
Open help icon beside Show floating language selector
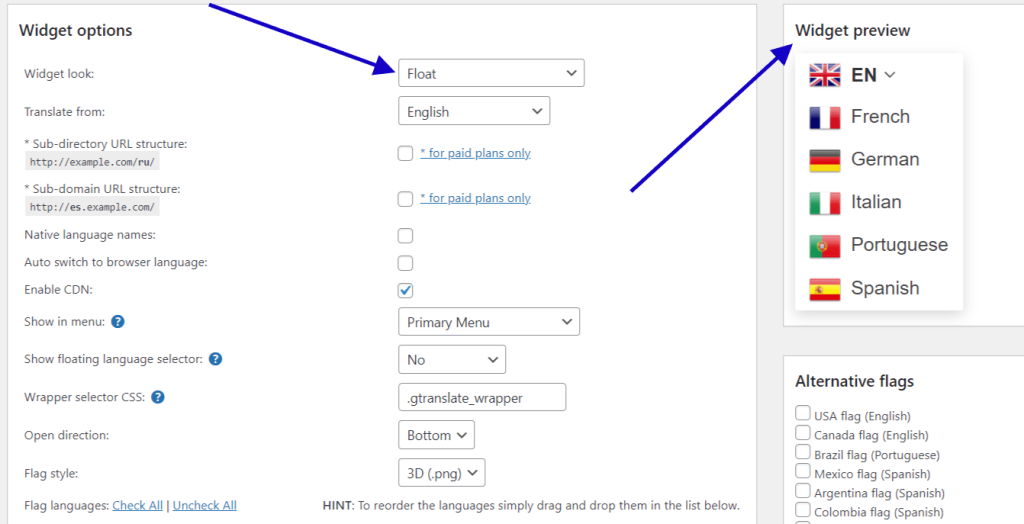pos(216,359)
